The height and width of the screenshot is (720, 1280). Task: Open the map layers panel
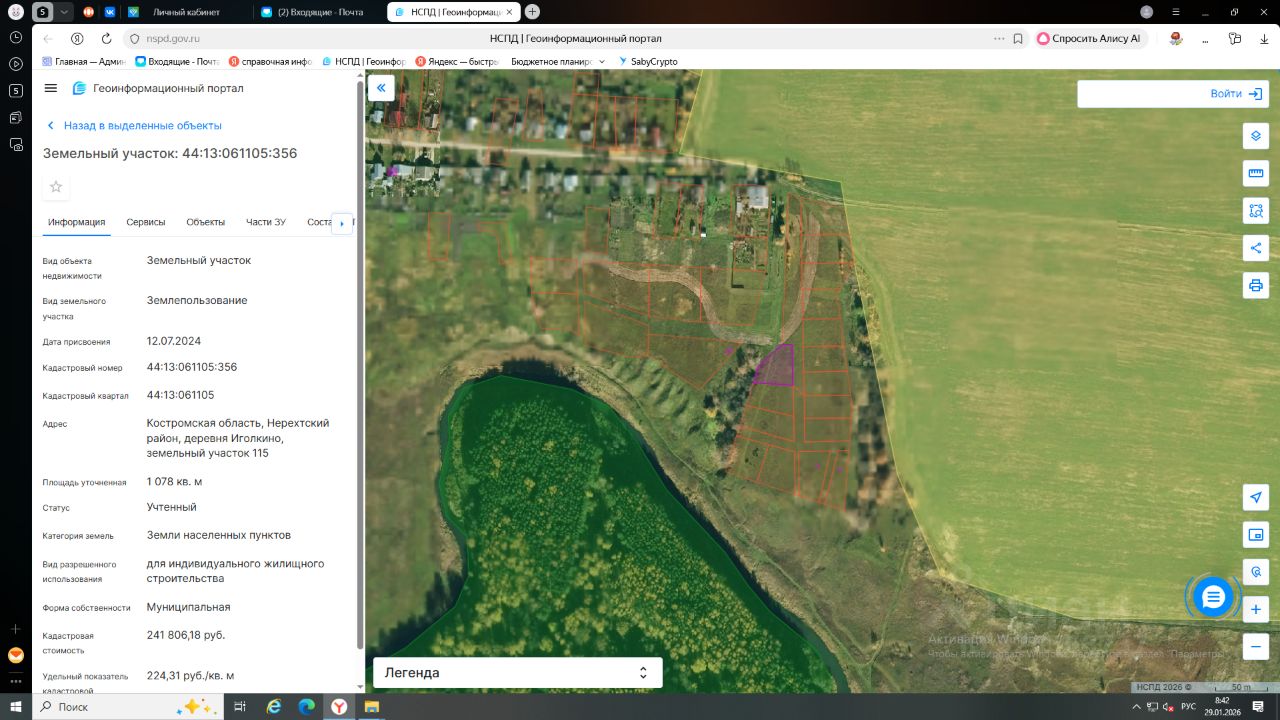click(x=1256, y=136)
